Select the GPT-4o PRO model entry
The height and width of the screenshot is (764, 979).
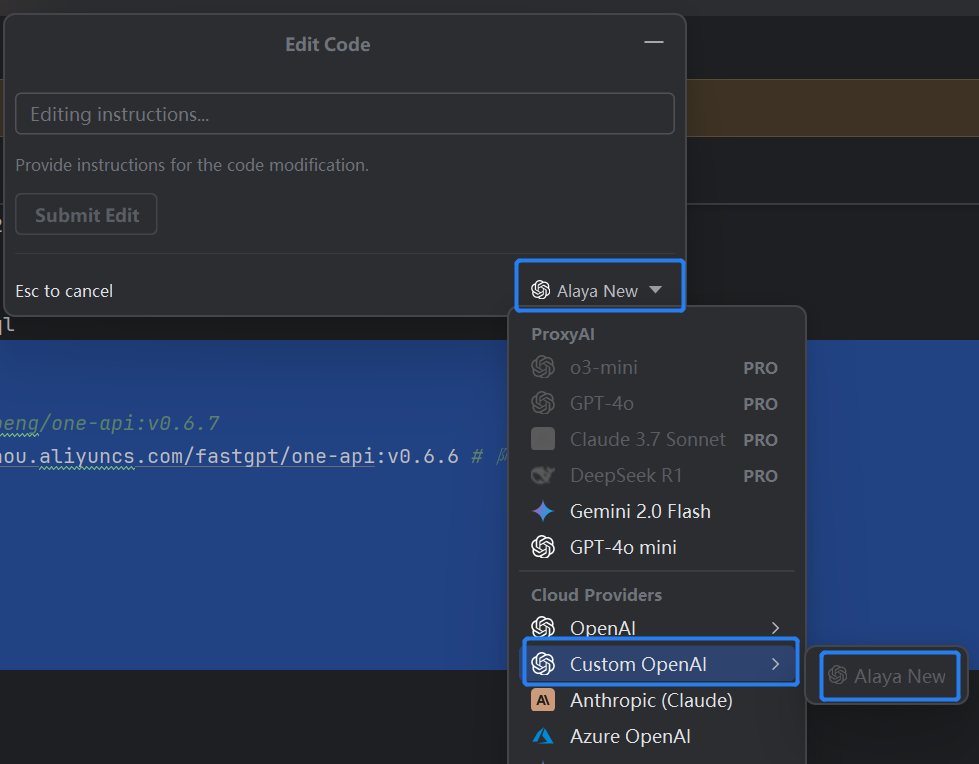(x=602, y=403)
